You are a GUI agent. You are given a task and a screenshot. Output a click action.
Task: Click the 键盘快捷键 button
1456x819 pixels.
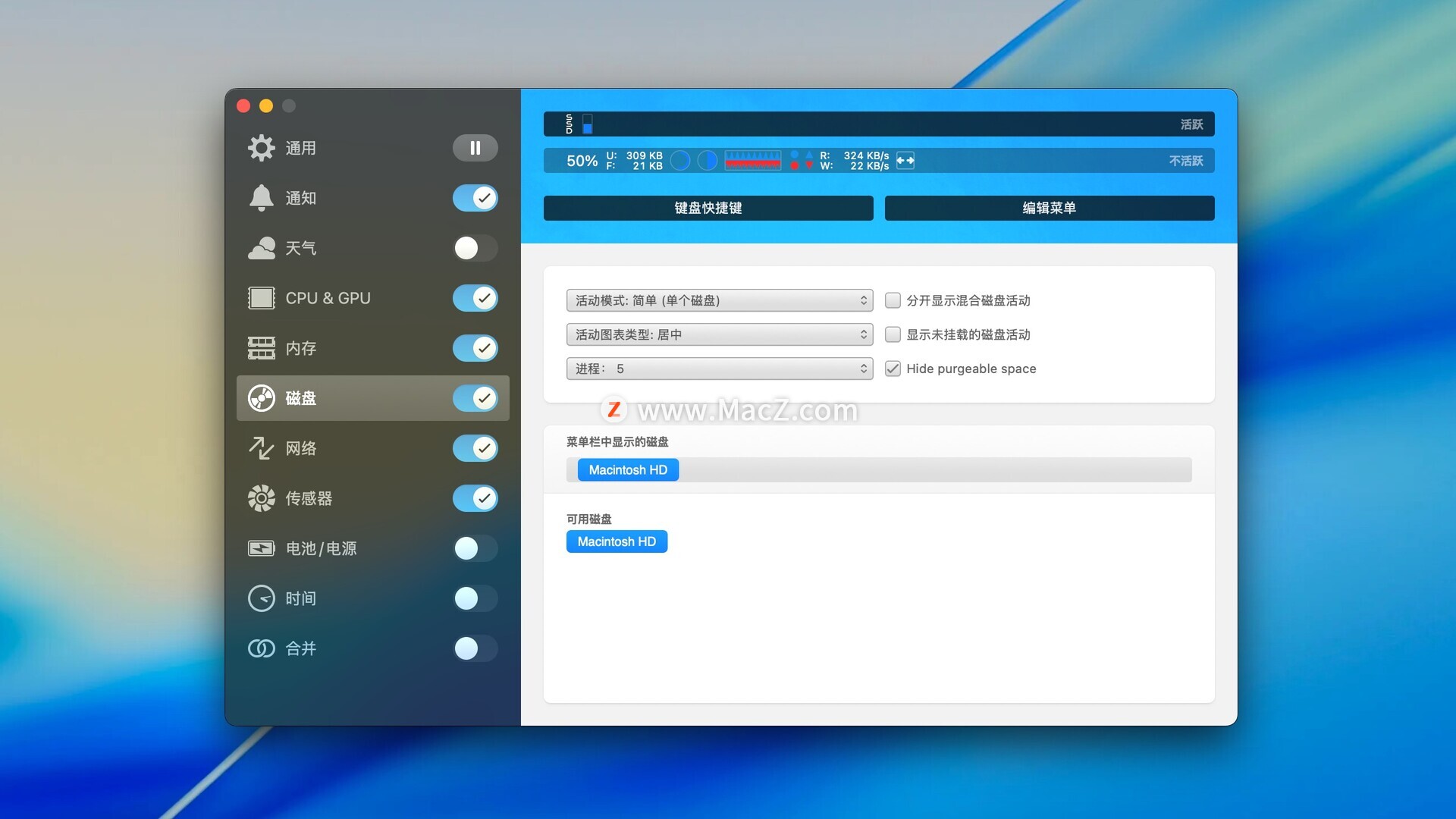(x=708, y=208)
